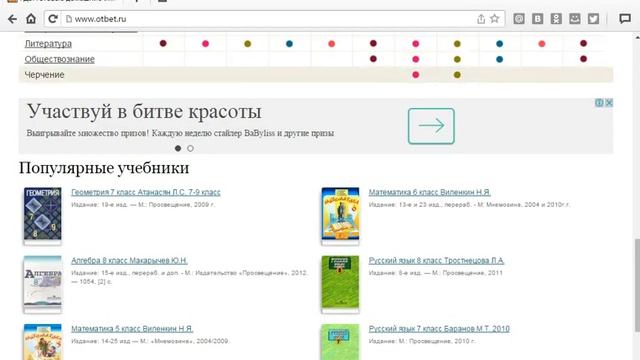Click the Математика 5 book cover
The width and height of the screenshot is (640, 360).
pyautogui.click(x=42, y=342)
